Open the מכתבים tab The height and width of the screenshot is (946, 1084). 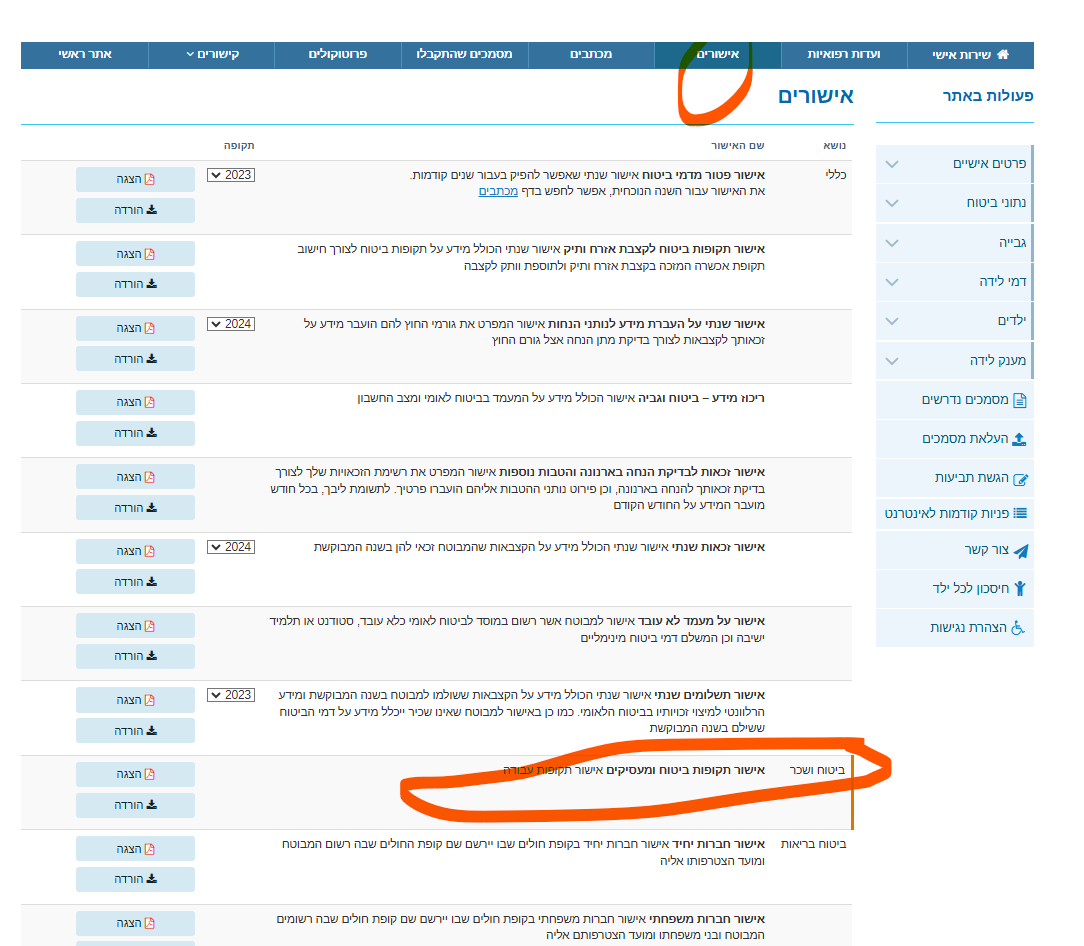[591, 55]
